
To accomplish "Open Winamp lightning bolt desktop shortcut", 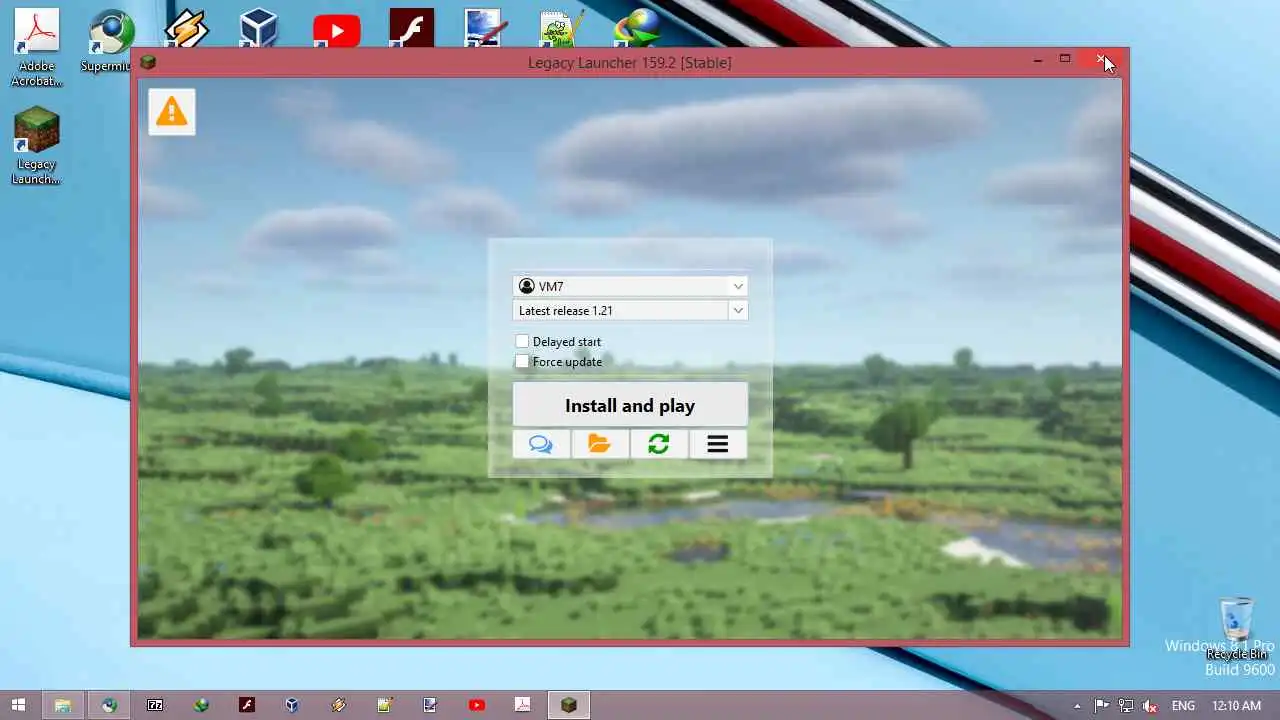I will click(186, 30).
